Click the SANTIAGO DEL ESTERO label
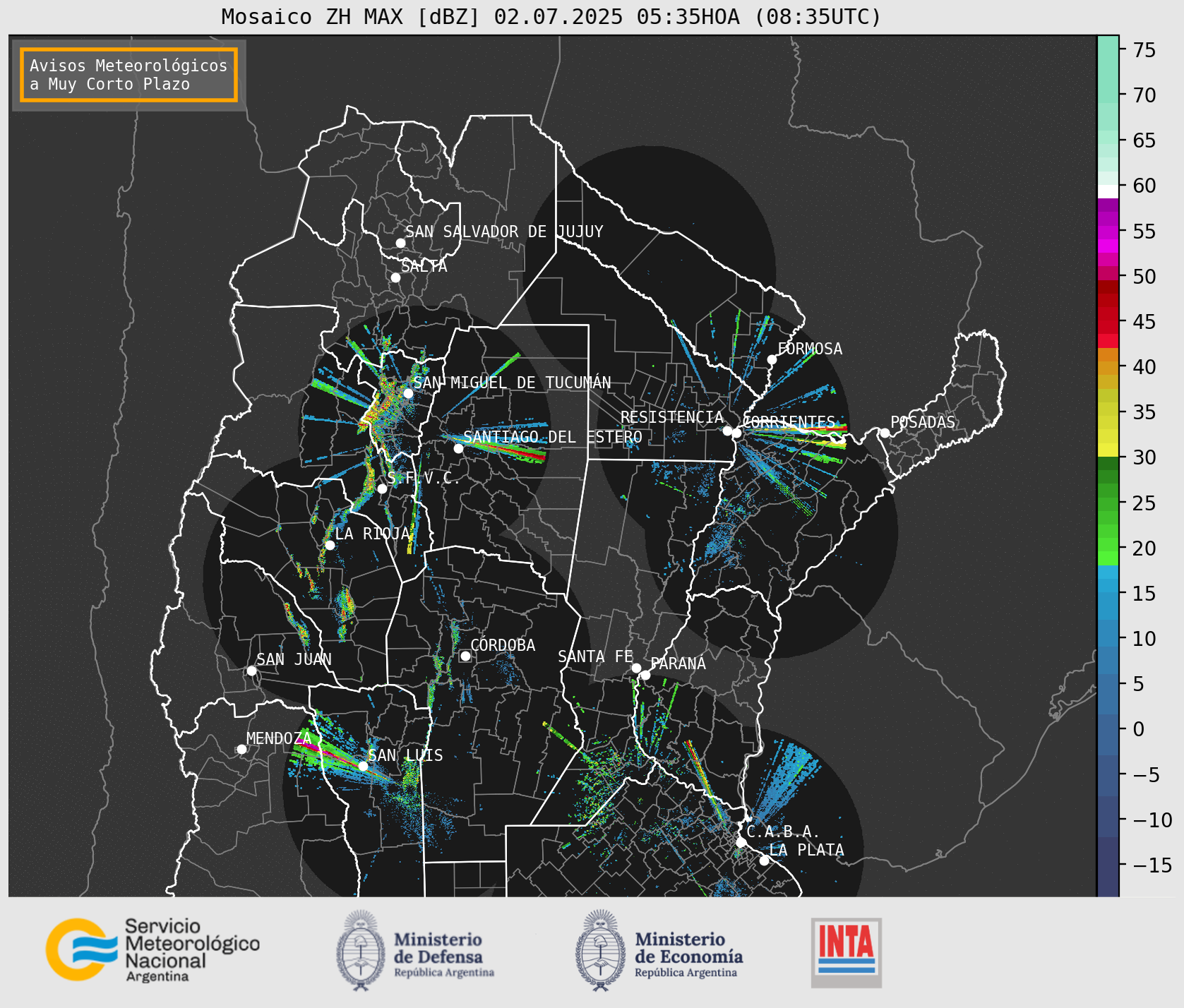 click(x=553, y=437)
